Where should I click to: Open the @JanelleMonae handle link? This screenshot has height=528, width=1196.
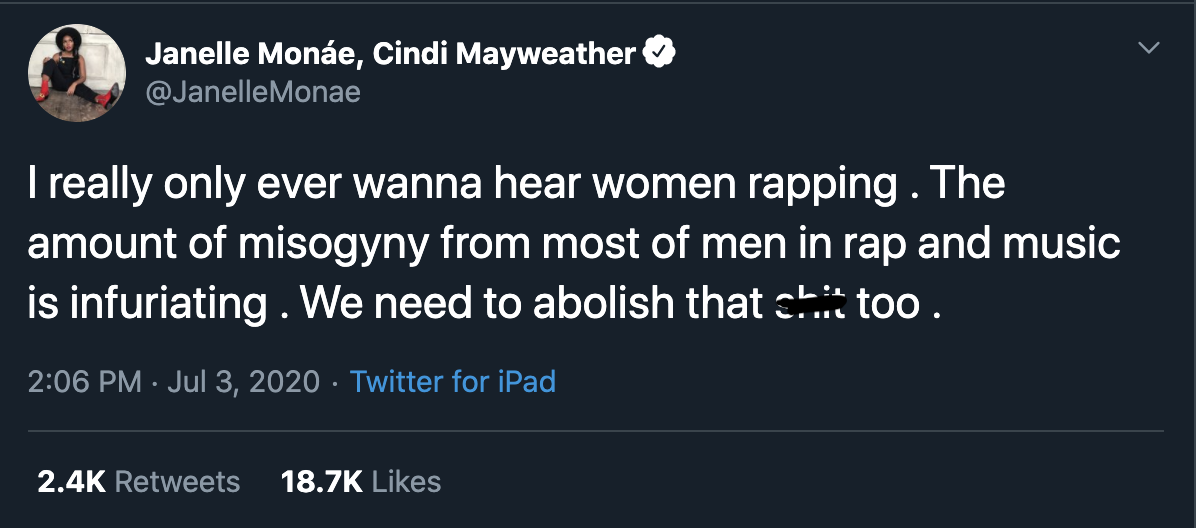pos(253,93)
